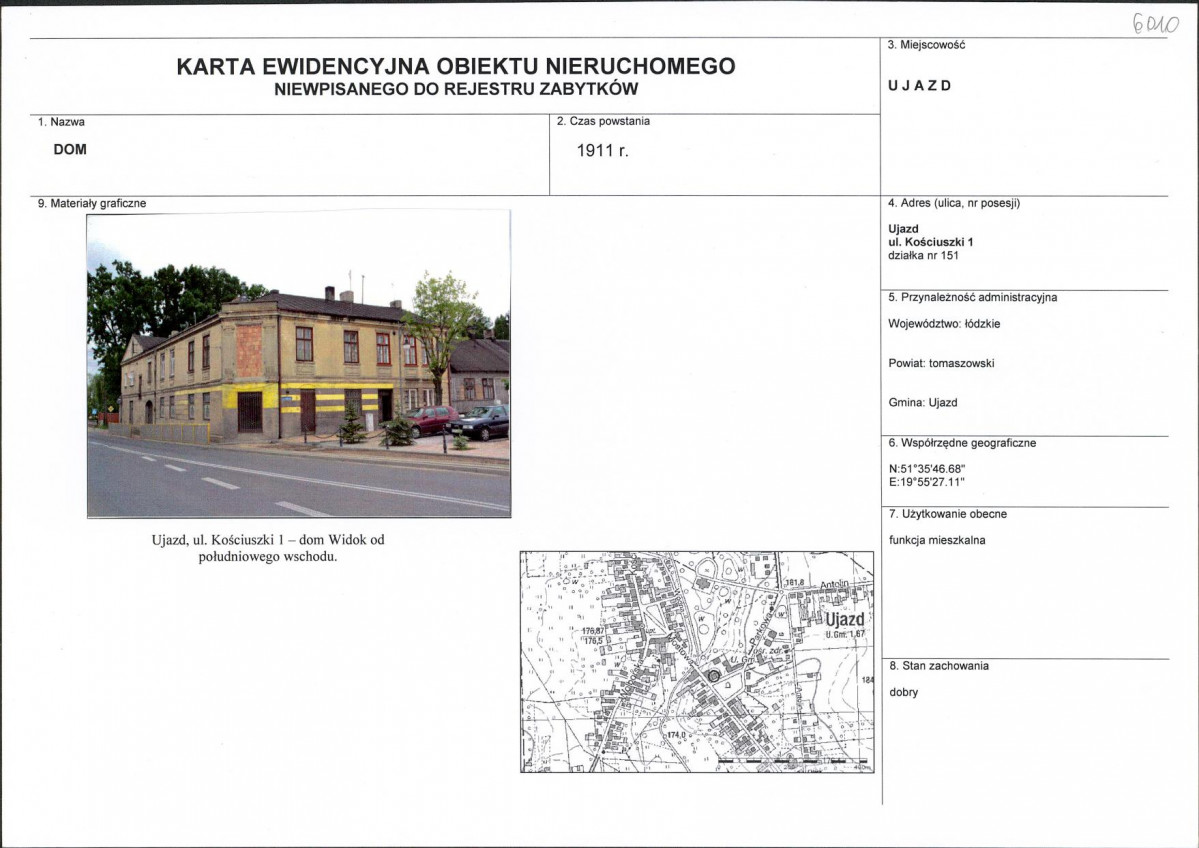
Task: Click the "8. Stan zachowania" label
Action: [x=939, y=666]
